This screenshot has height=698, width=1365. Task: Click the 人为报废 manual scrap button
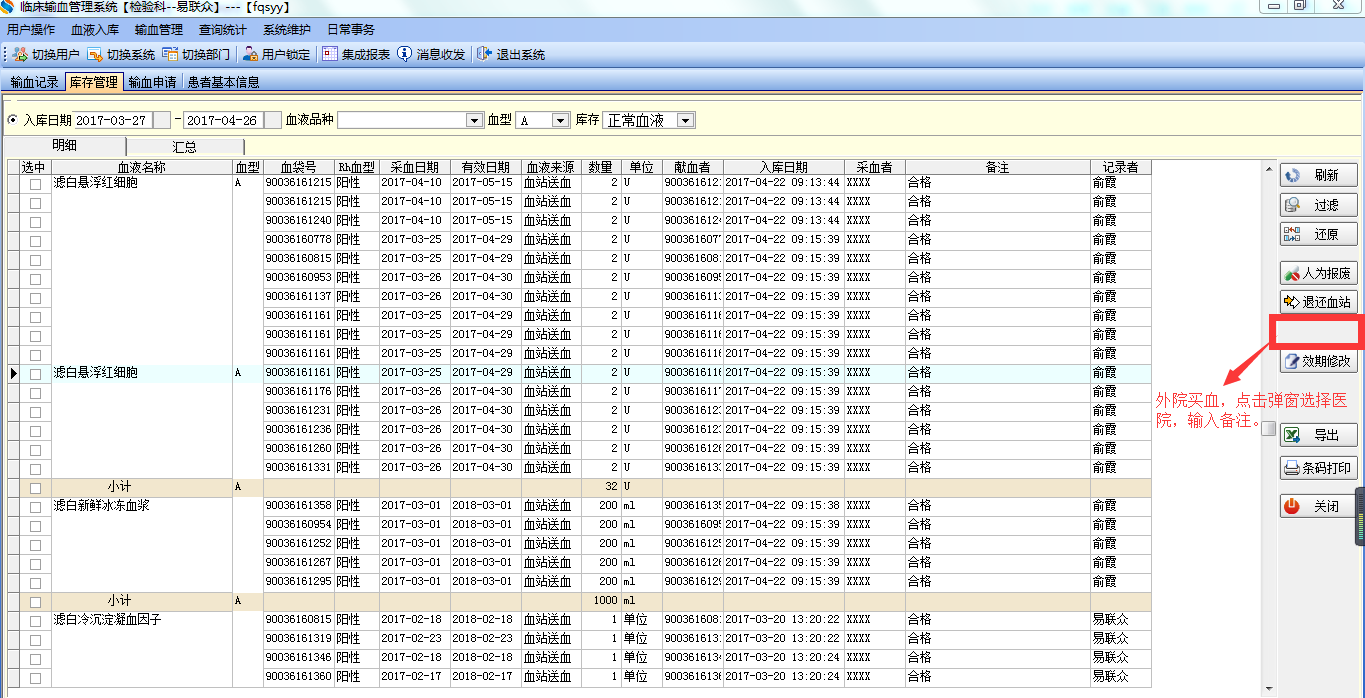click(1319, 273)
